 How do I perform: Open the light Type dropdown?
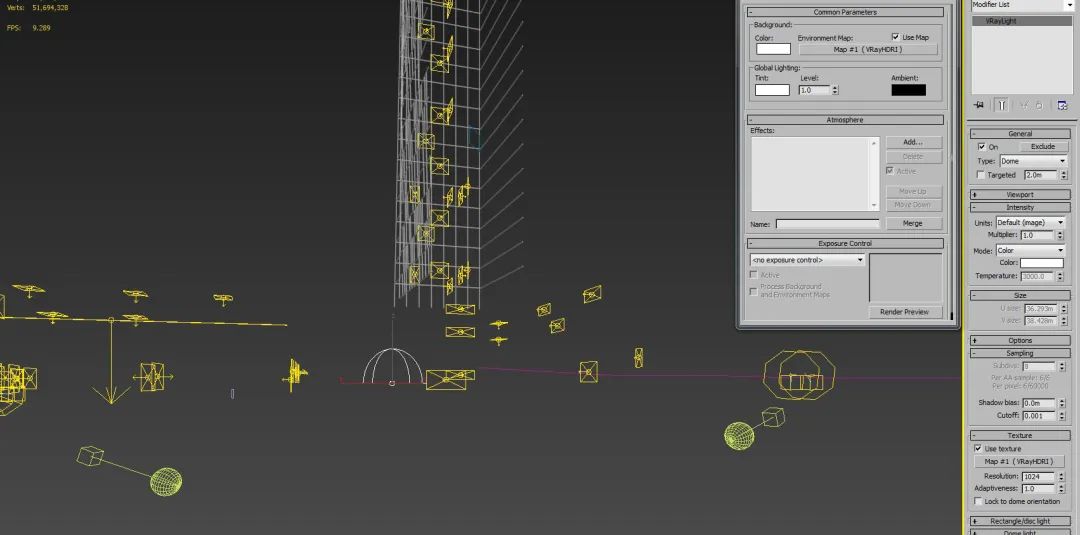click(1033, 161)
